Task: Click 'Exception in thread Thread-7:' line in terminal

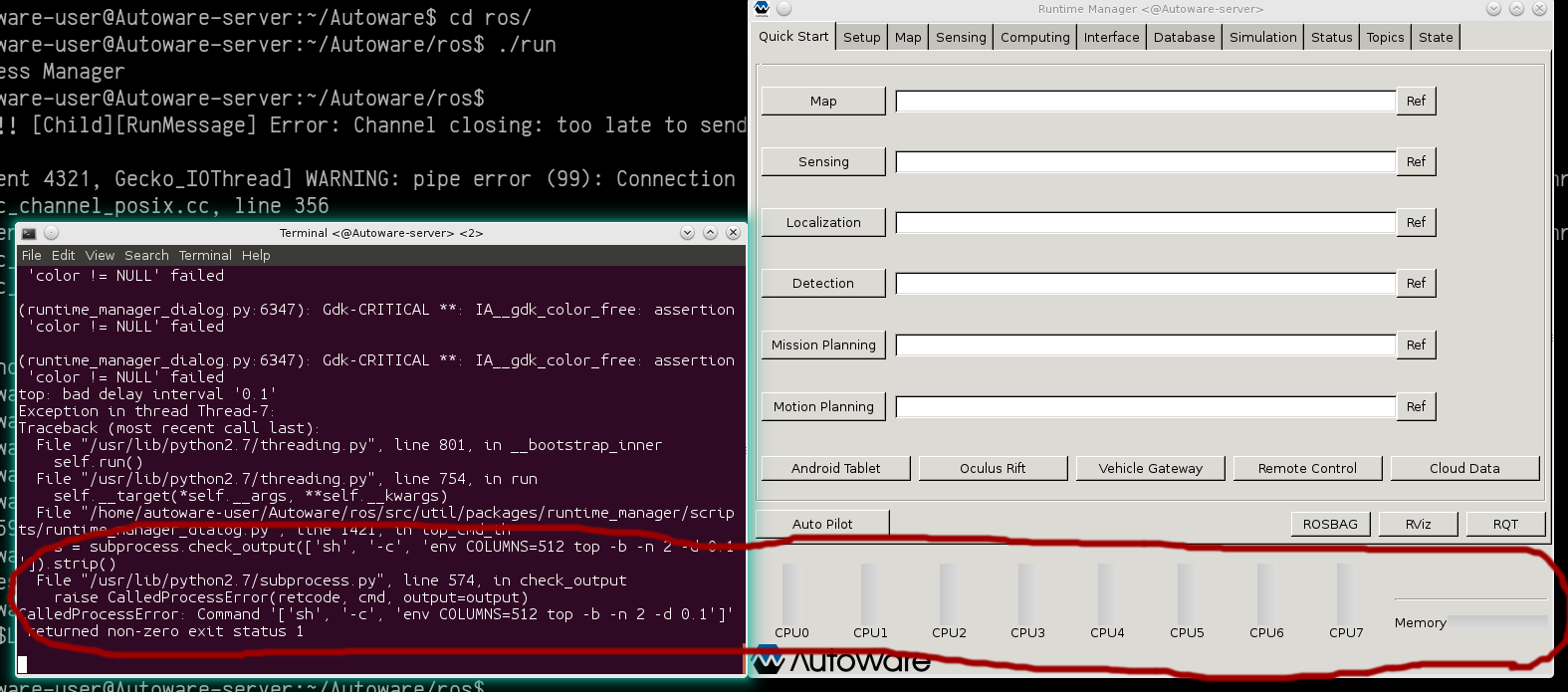Action: 146,411
